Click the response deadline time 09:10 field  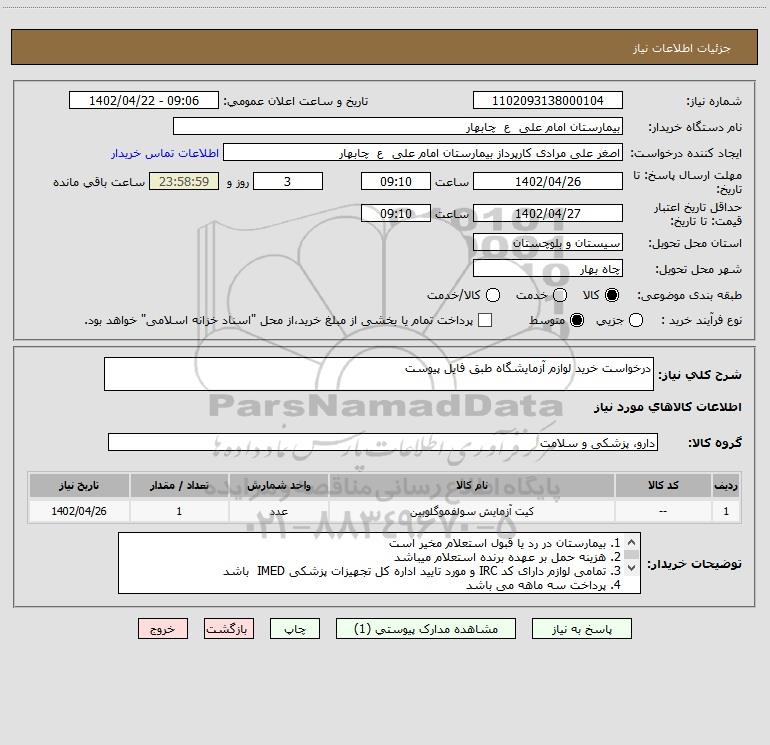pyautogui.click(x=396, y=181)
